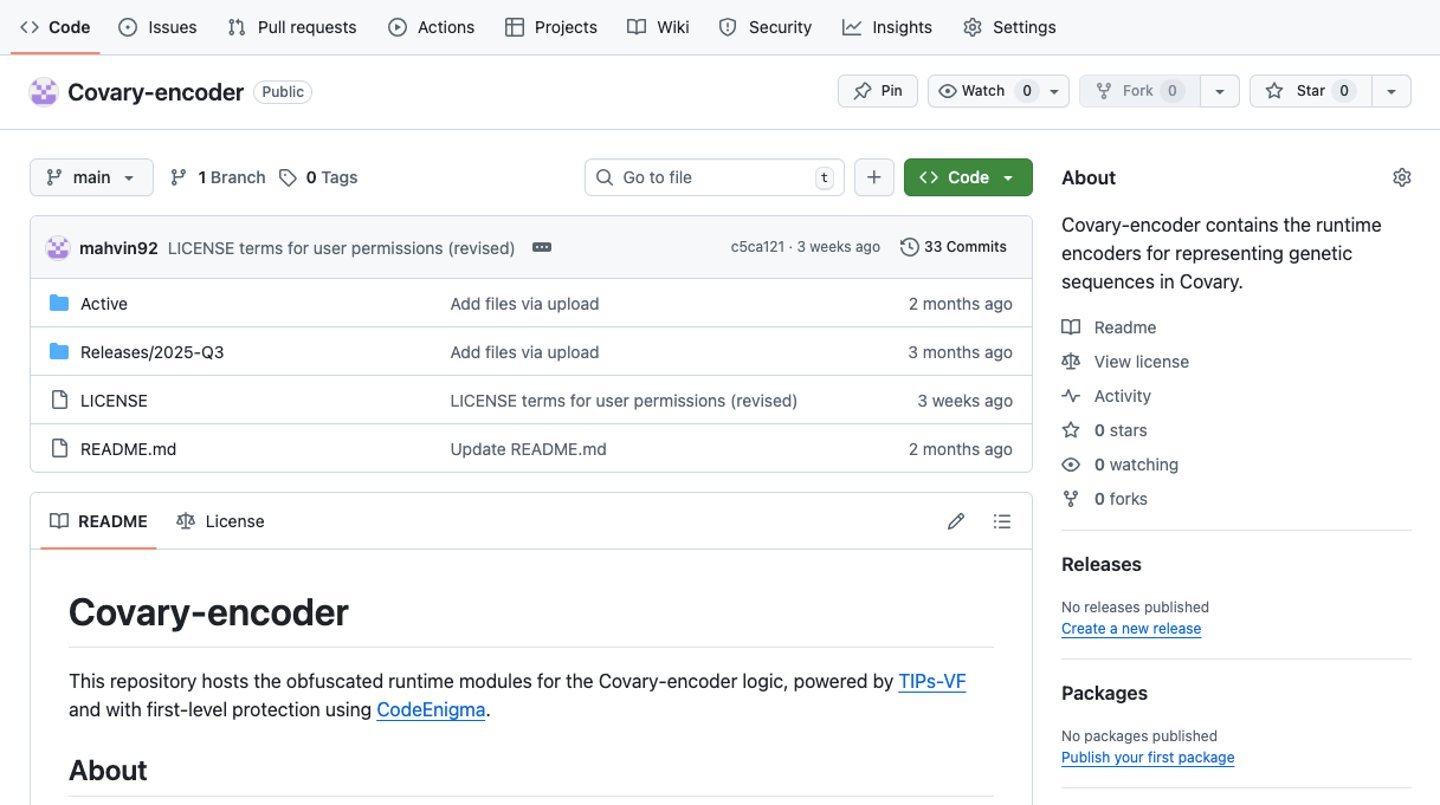The image size is (1440, 805).
Task: Click the Packages heading link
Action: pos(1104,693)
